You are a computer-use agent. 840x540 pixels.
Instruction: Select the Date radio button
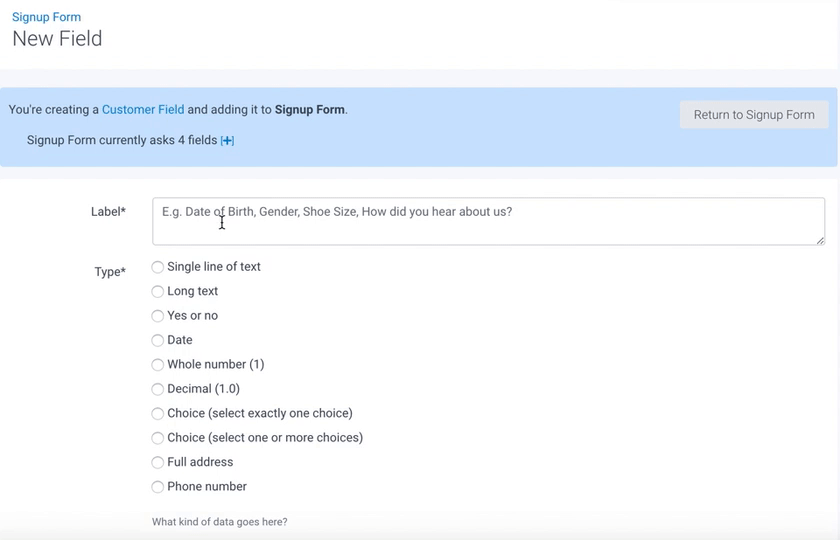point(158,340)
